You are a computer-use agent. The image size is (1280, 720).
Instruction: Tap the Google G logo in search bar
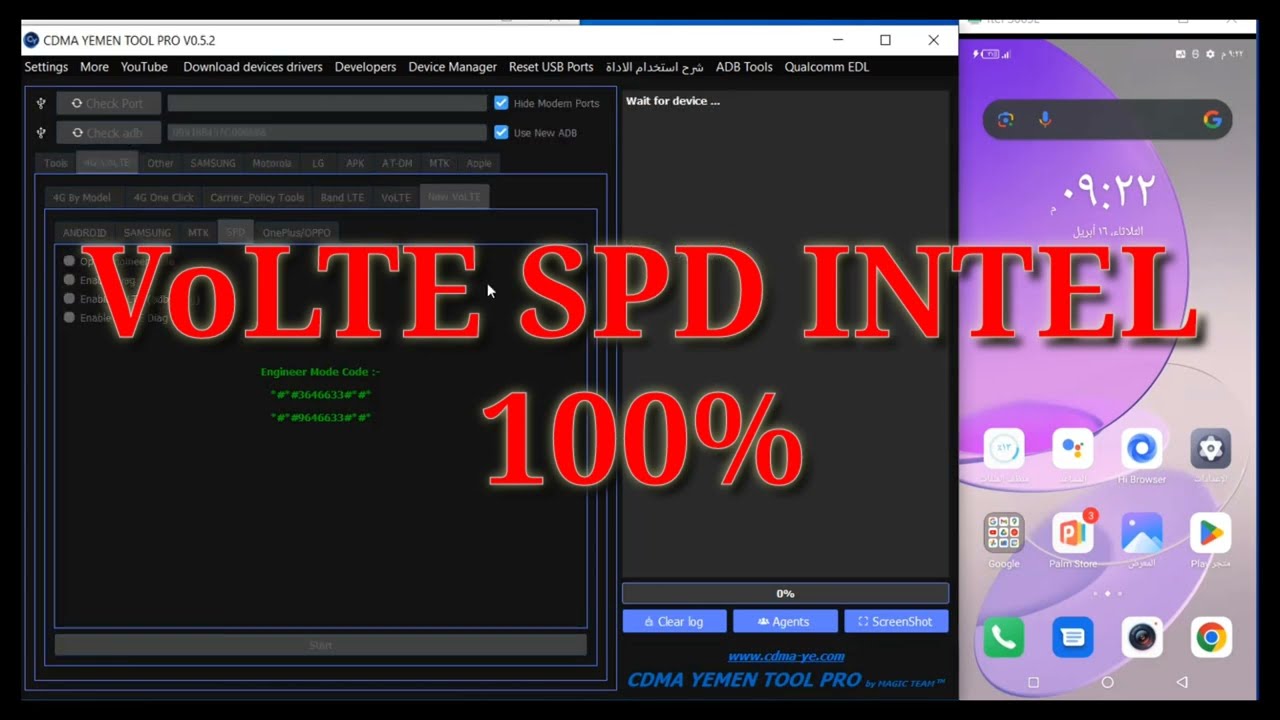click(1212, 120)
